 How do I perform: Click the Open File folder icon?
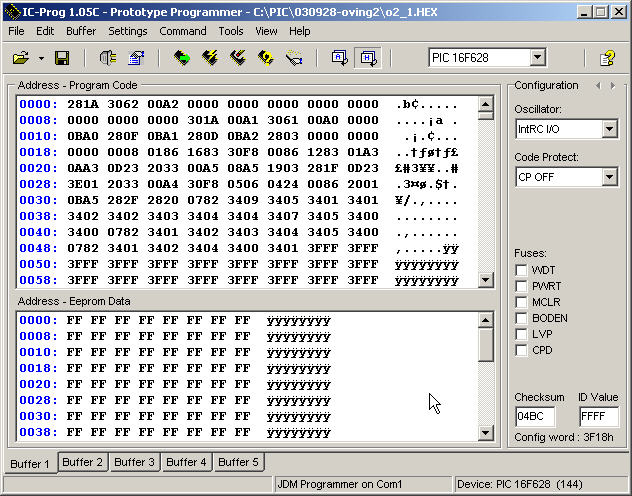[x=21, y=59]
